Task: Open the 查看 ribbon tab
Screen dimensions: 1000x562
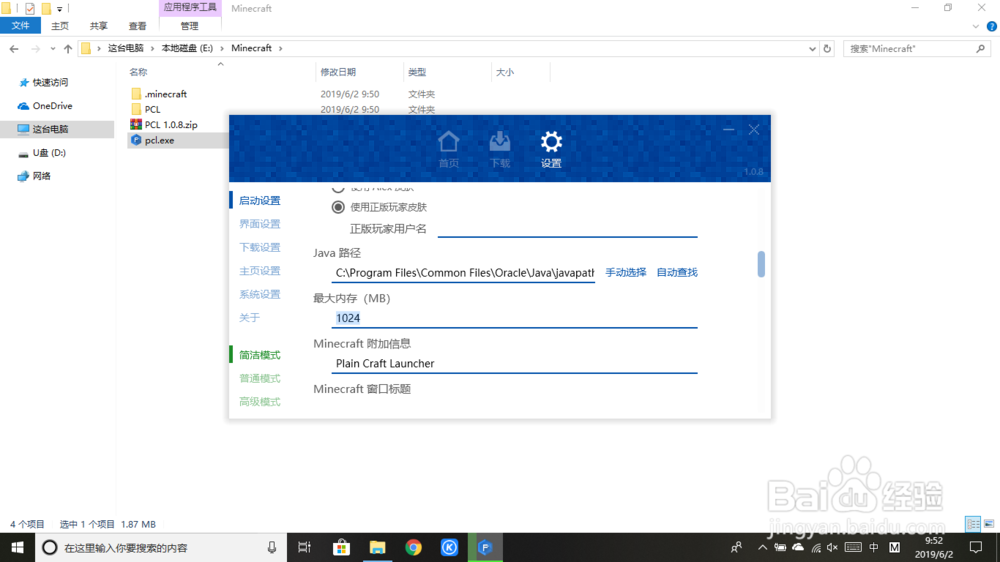Action: (x=137, y=26)
